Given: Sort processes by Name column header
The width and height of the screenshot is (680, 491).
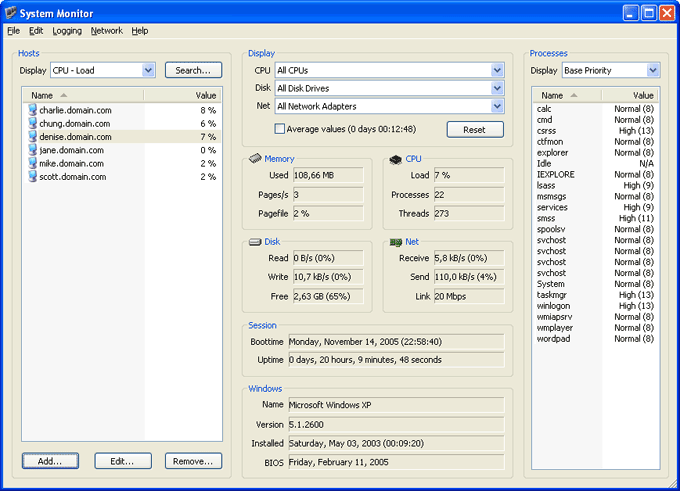Looking at the screenshot, I should coord(567,95).
